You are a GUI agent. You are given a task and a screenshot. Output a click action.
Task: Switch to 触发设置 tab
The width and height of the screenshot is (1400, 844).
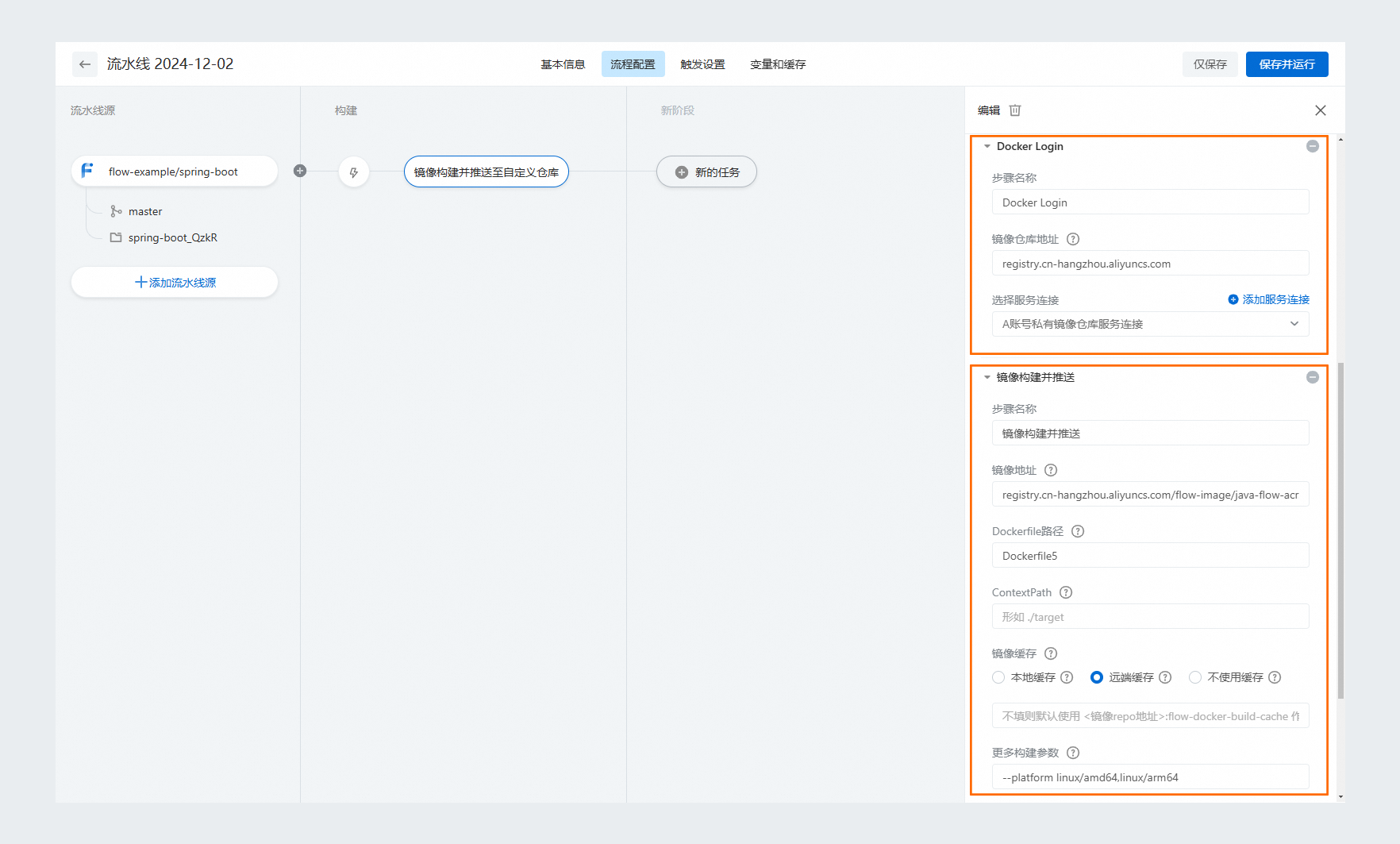[x=702, y=64]
